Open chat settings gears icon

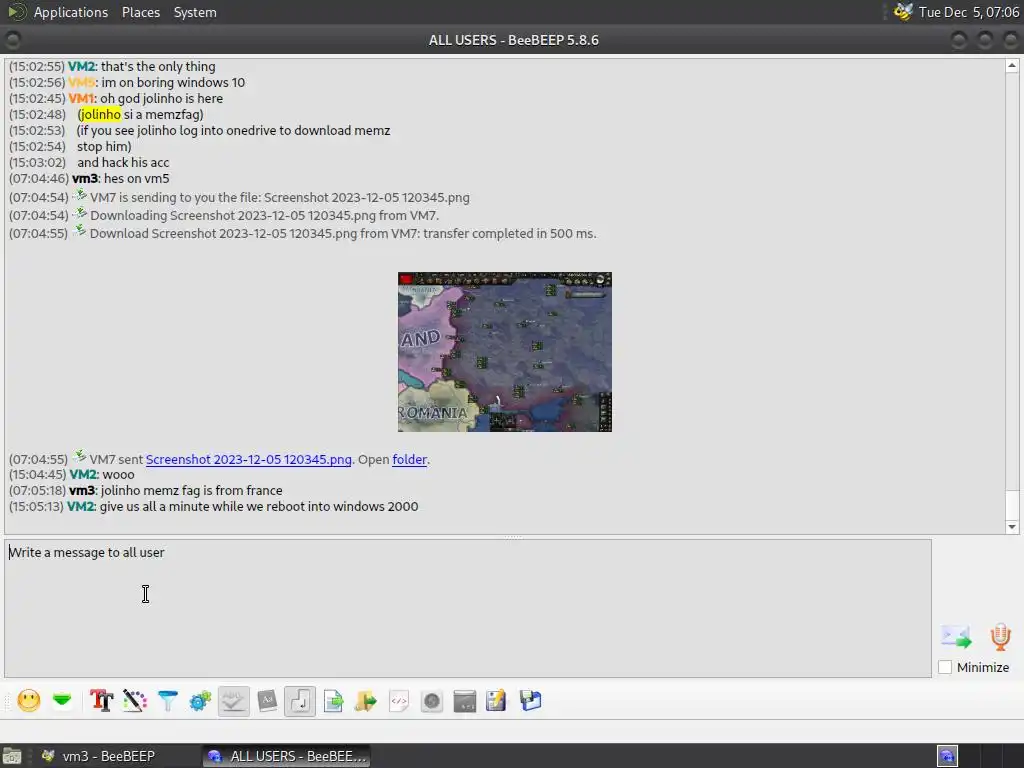click(200, 701)
